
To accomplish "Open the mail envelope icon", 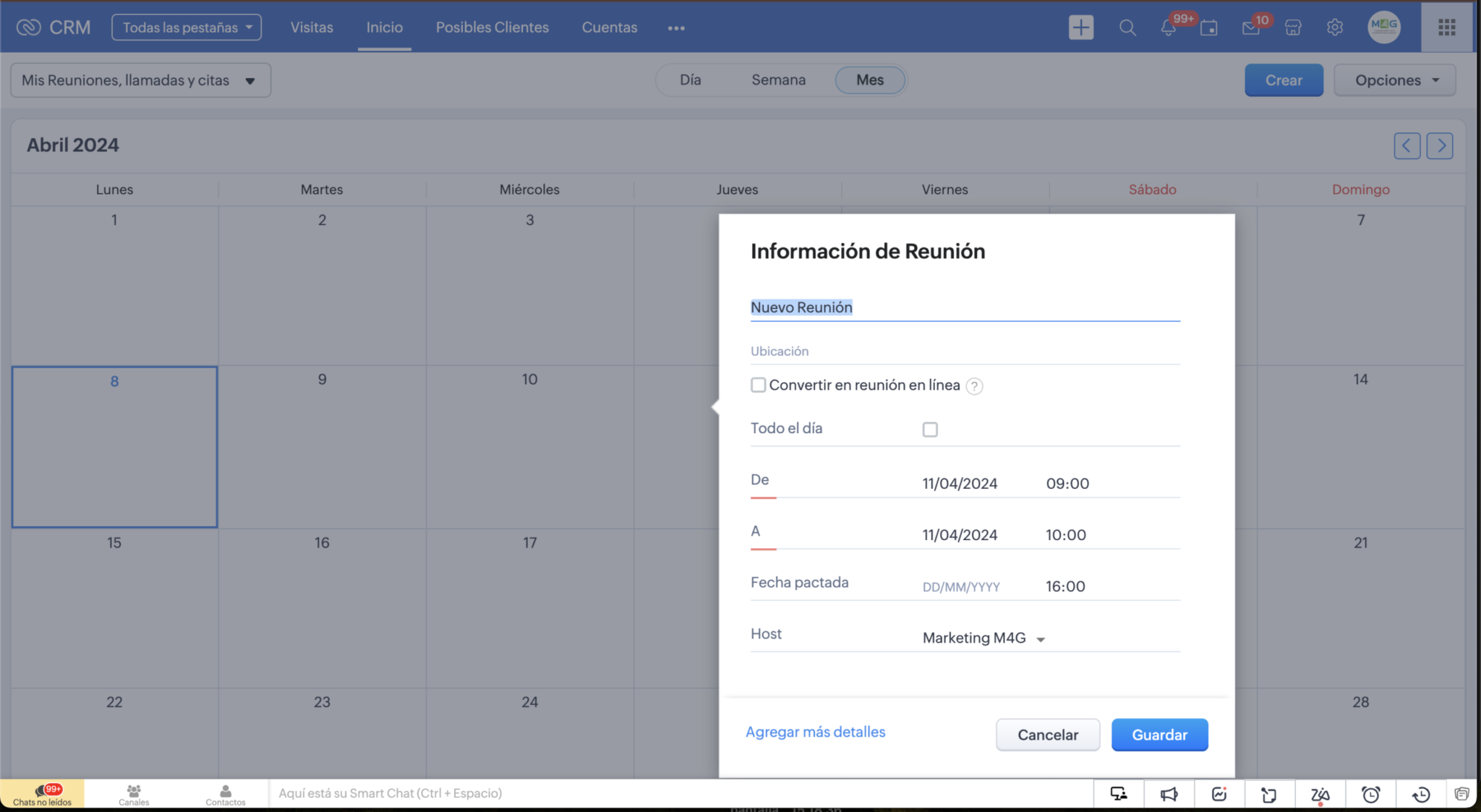I will coord(1250,28).
